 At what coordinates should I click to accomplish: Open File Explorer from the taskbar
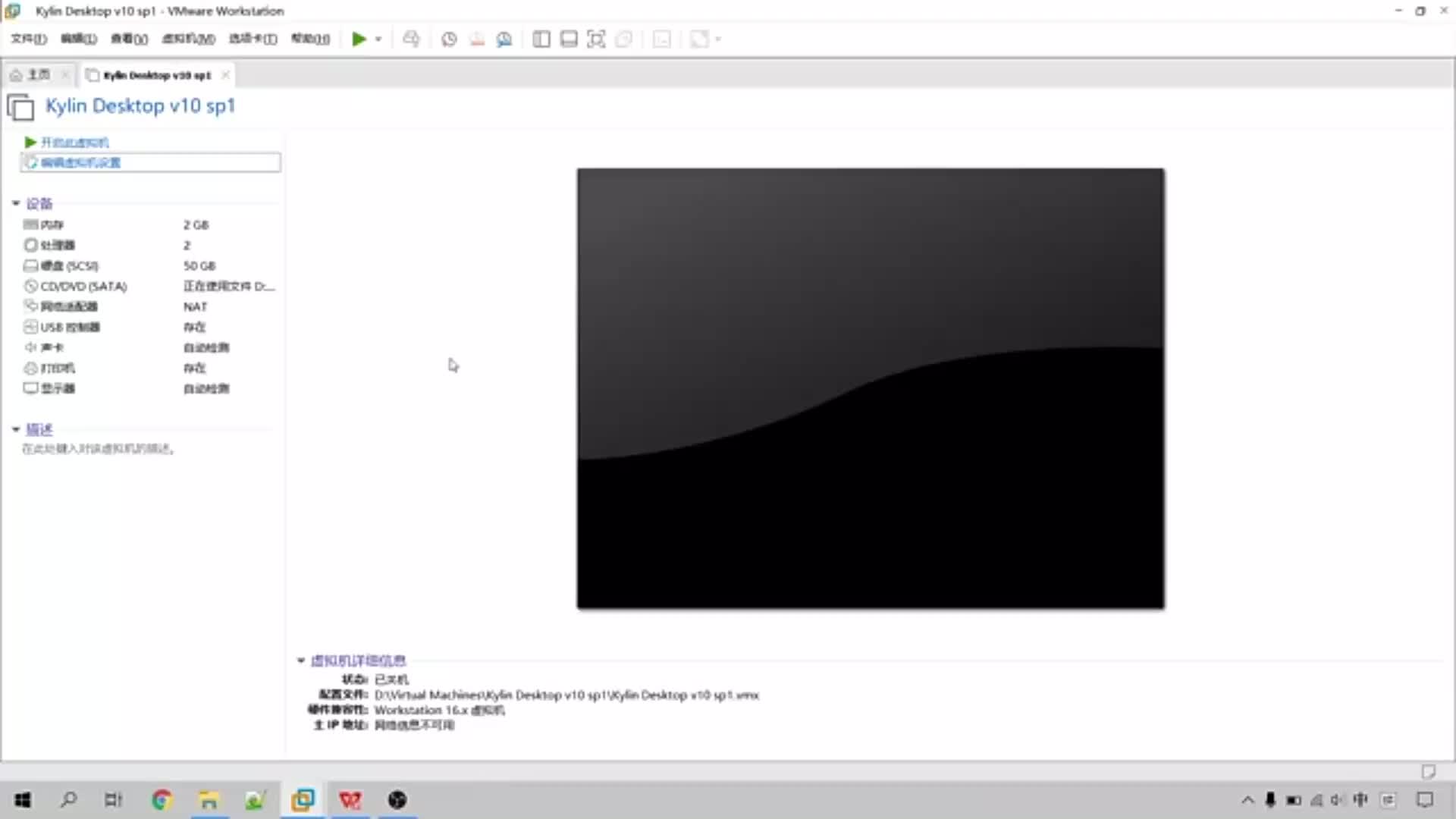[209, 799]
